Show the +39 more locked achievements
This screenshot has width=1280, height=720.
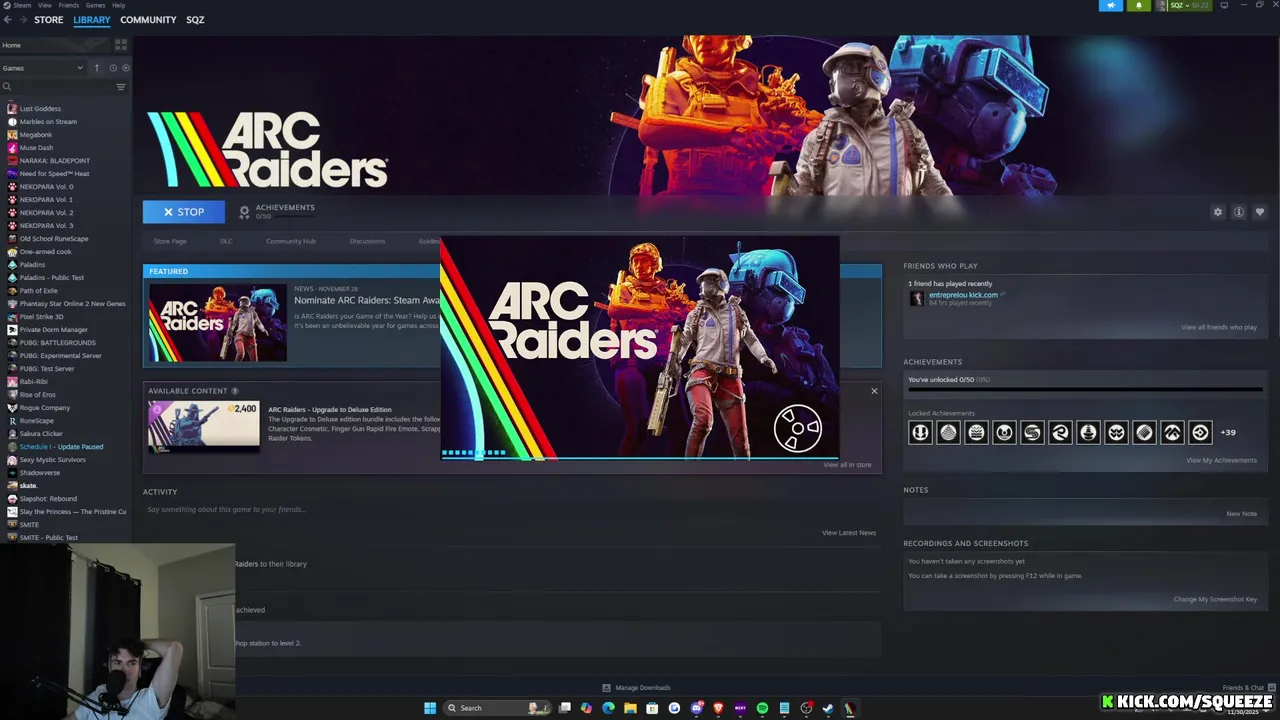(x=1228, y=432)
